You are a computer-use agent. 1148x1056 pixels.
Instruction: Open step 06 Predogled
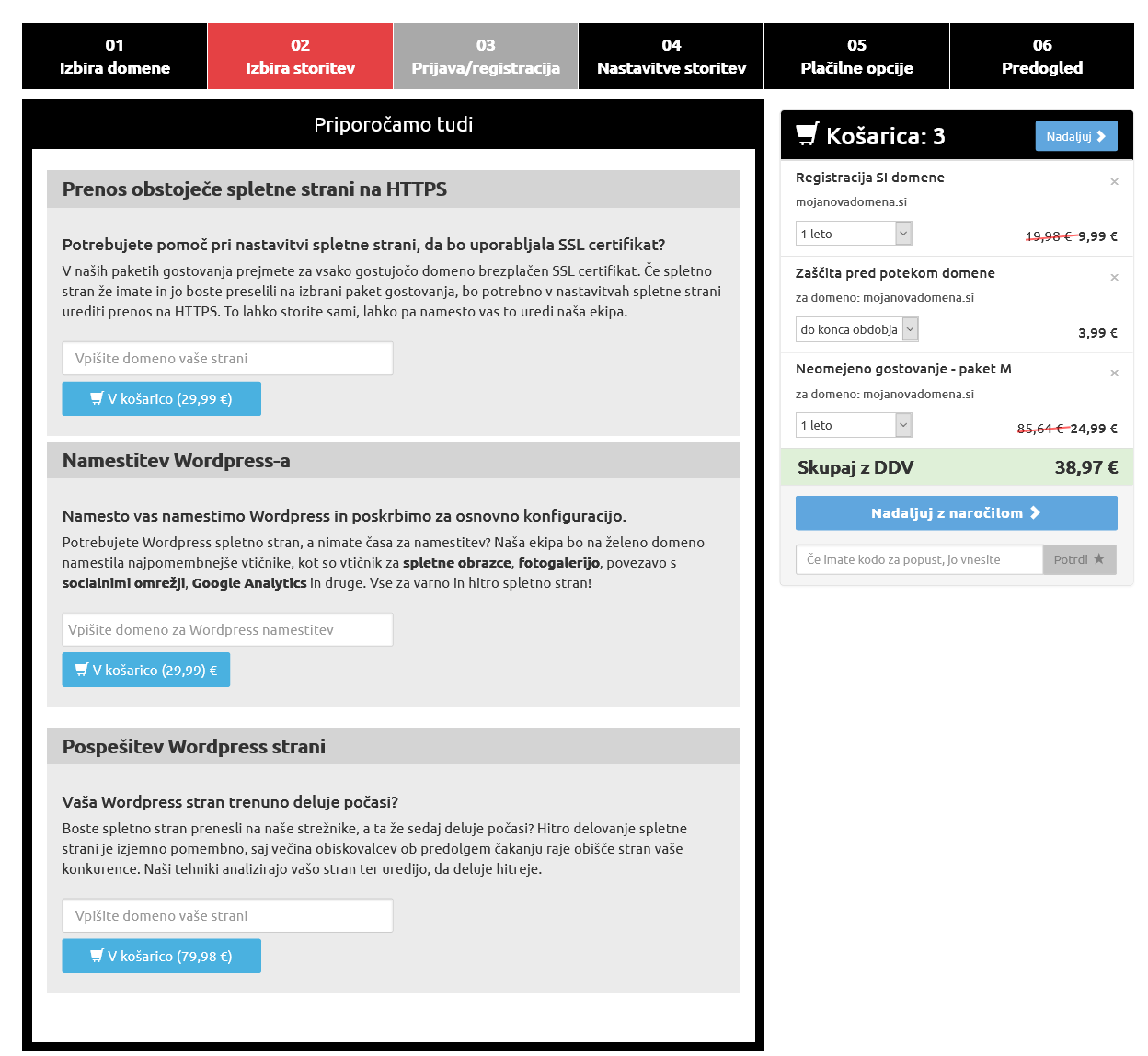[x=1042, y=56]
